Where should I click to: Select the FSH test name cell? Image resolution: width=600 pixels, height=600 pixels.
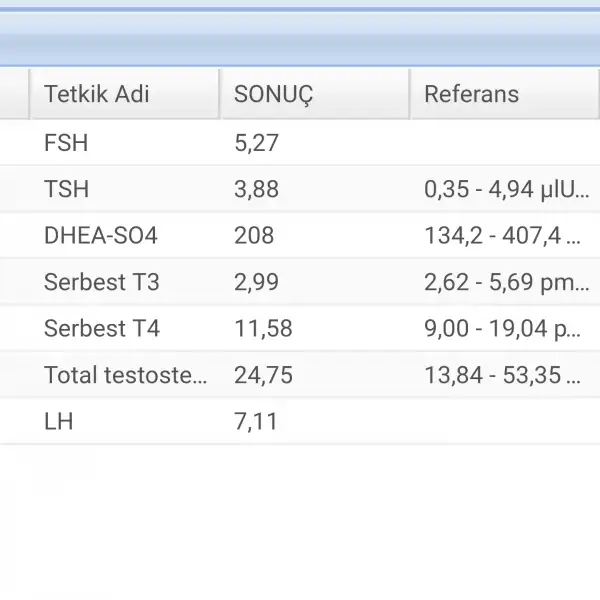(x=66, y=143)
